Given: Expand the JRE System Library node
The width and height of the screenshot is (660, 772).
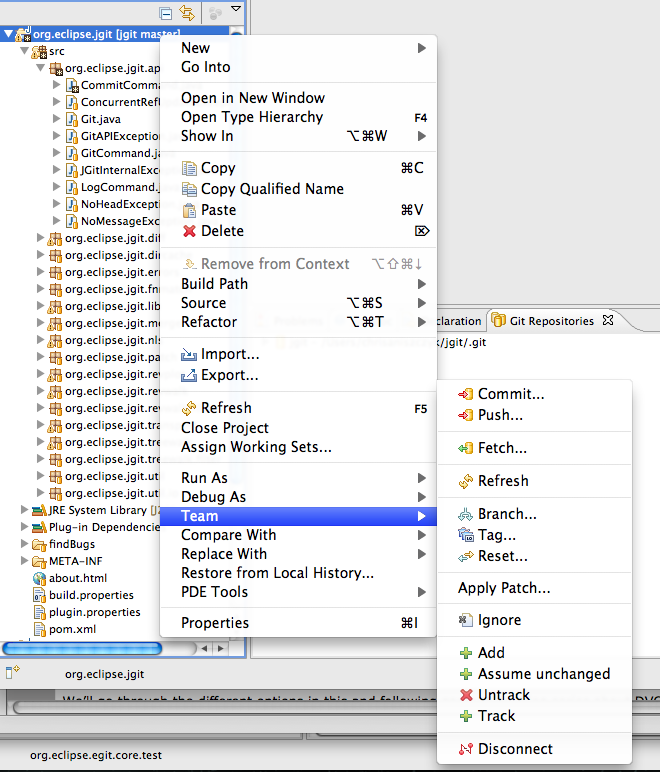Looking at the screenshot, I should click(x=24, y=510).
